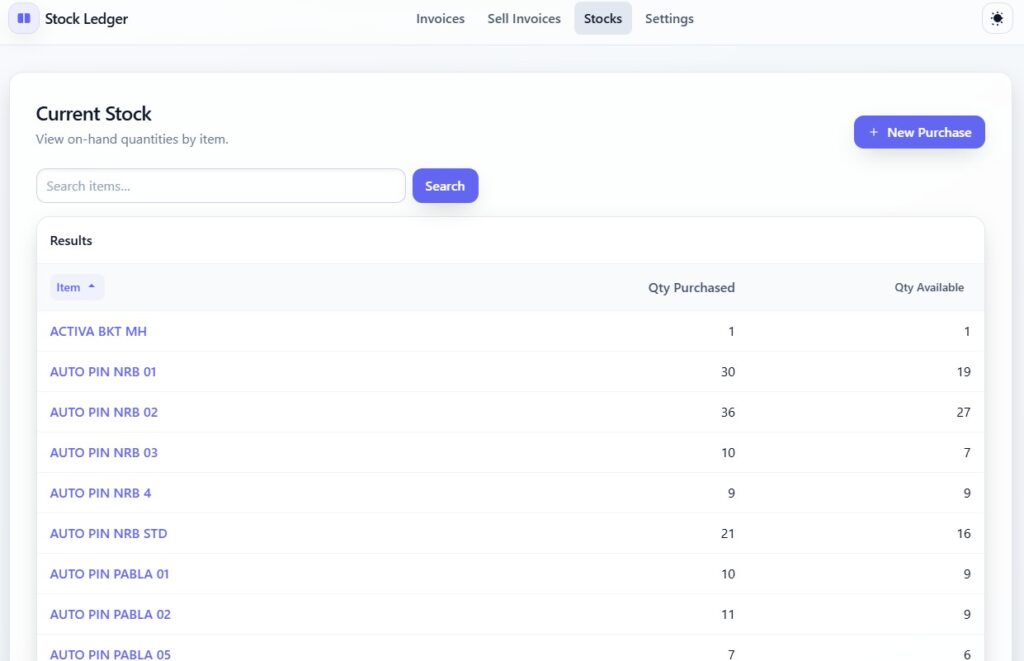This screenshot has width=1024, height=661.
Task: Go to the Settings tab
Action: tap(669, 19)
